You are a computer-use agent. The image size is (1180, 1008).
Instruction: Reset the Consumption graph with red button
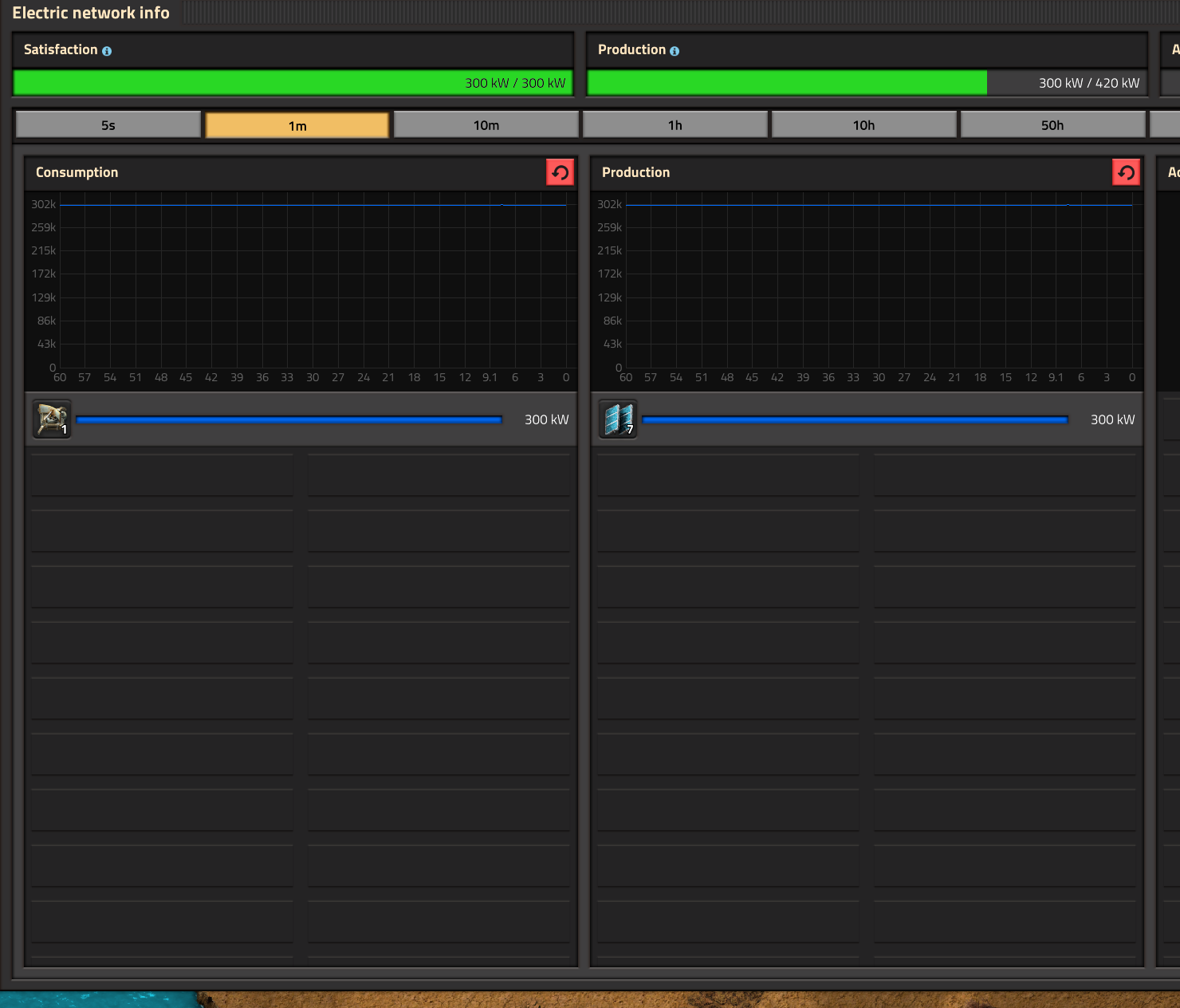tap(560, 172)
